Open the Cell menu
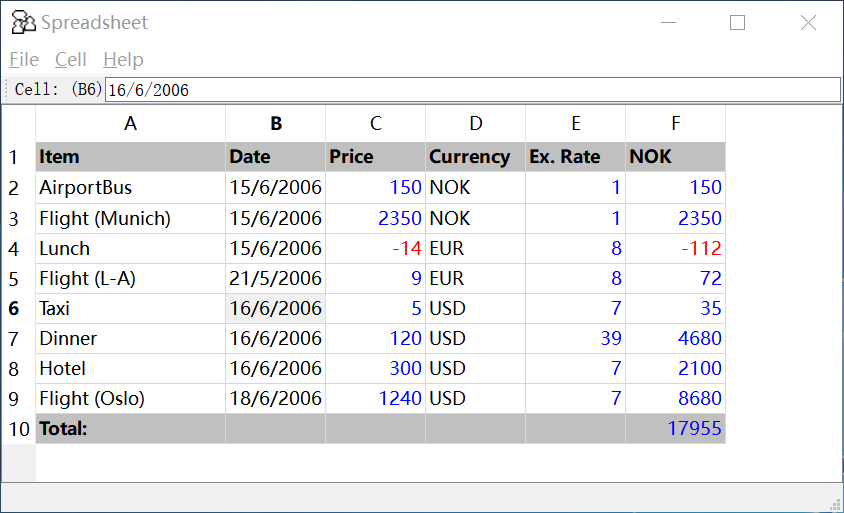844x513 pixels. coord(71,60)
